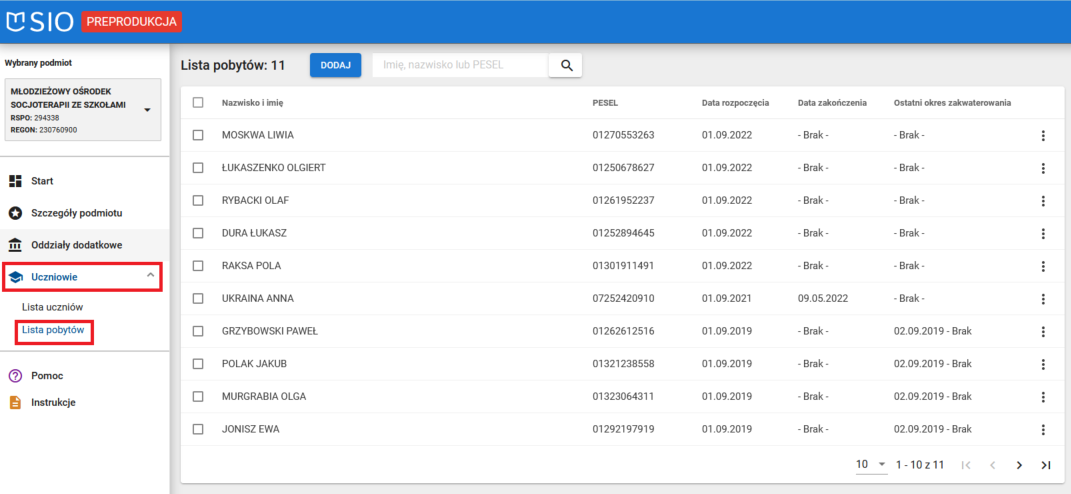Click the name or PESEL search field
This screenshot has width=1071, height=494.
coord(460,65)
